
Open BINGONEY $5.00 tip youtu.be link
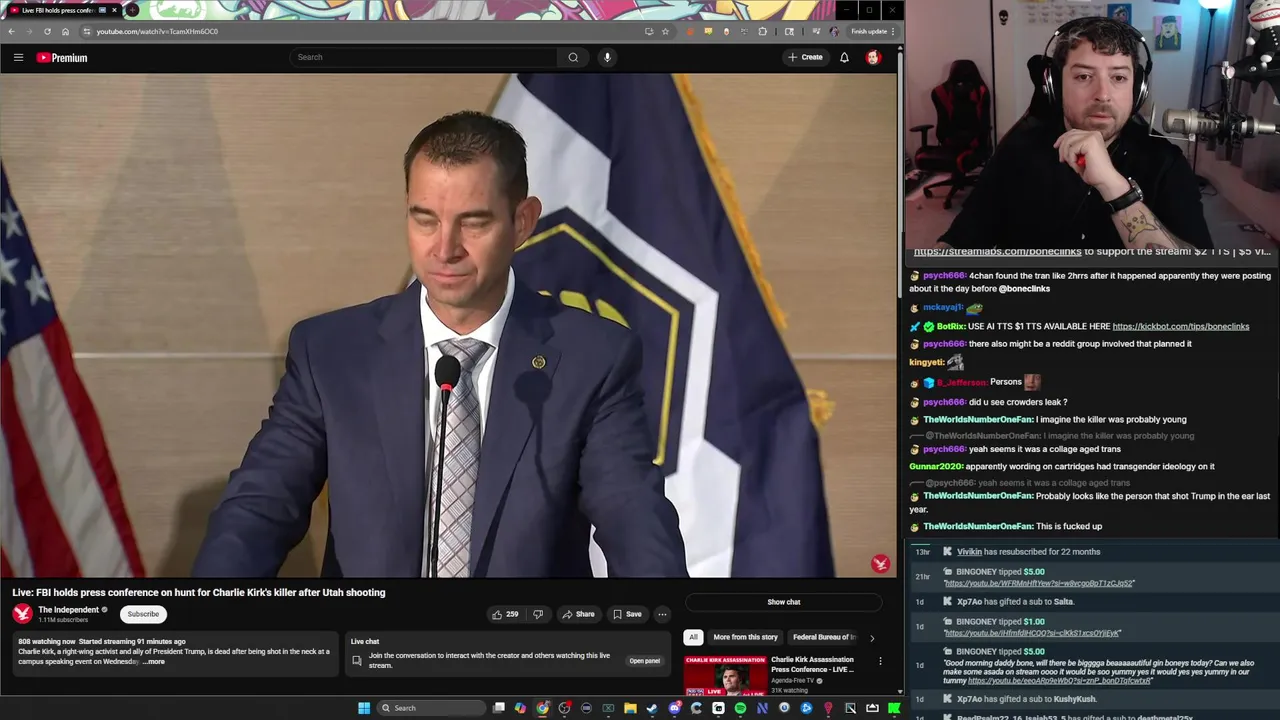pos(1039,583)
